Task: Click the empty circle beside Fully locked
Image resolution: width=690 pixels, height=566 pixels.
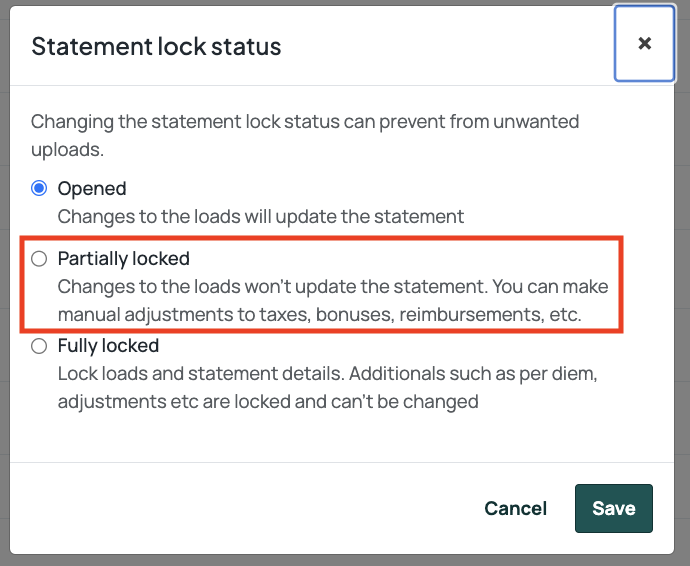Action: point(39,346)
